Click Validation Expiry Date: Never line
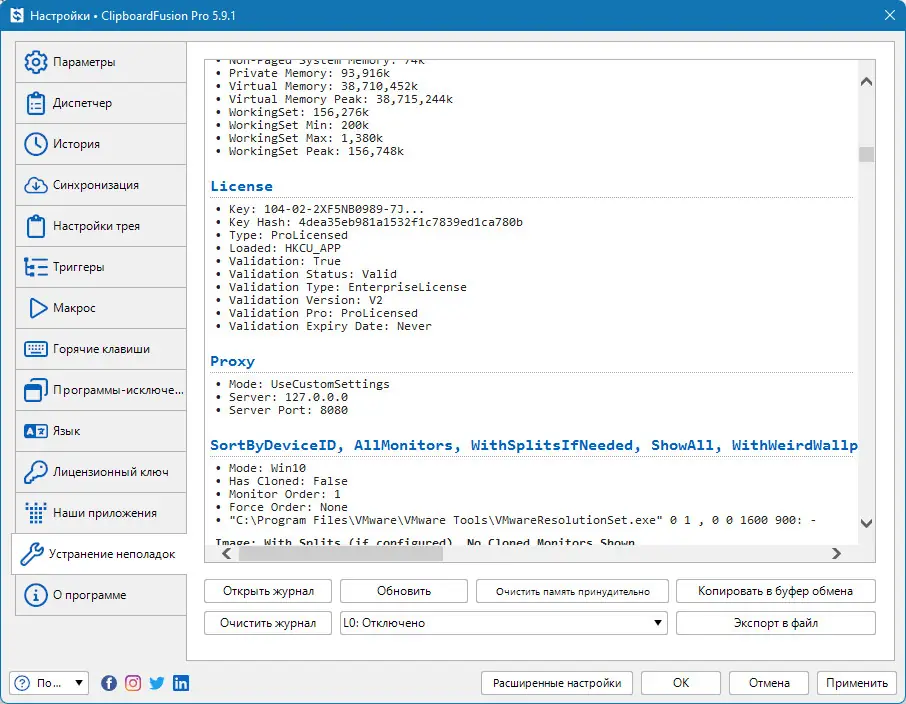 [x=330, y=327]
